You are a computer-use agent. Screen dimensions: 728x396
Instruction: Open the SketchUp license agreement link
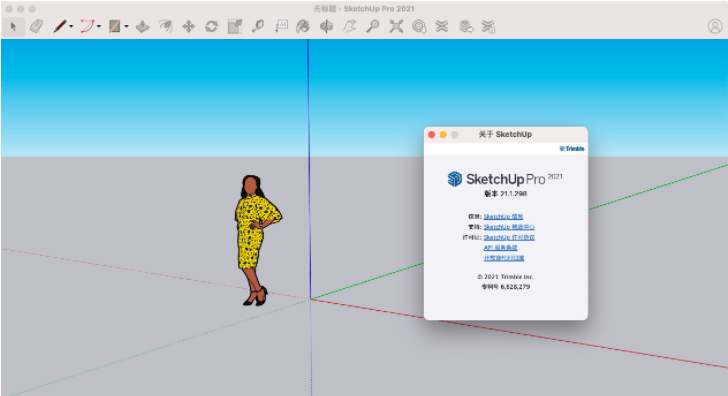point(509,237)
